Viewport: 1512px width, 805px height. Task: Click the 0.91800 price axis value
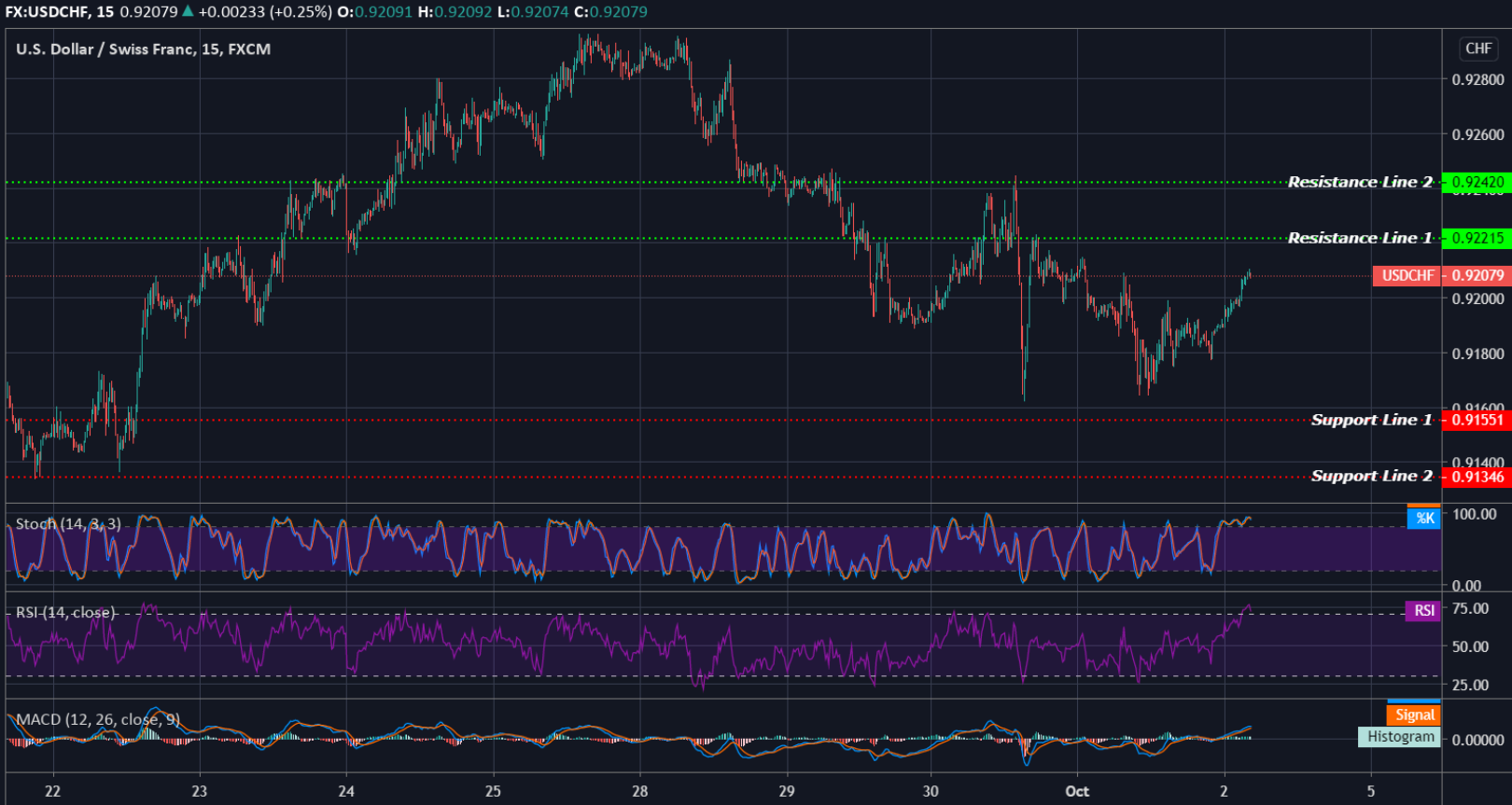pyautogui.click(x=1478, y=354)
